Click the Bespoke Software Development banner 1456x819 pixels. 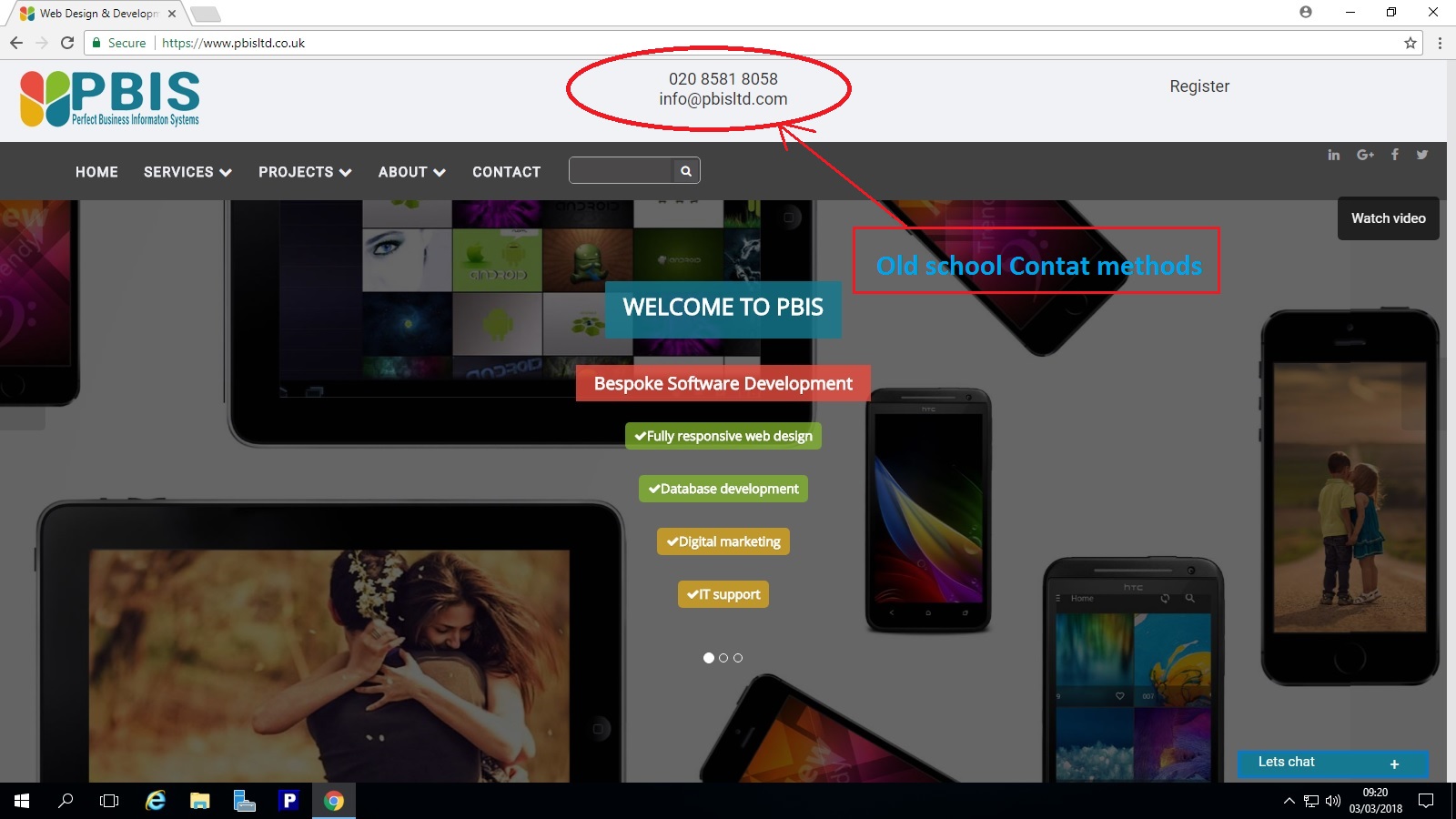(x=723, y=383)
